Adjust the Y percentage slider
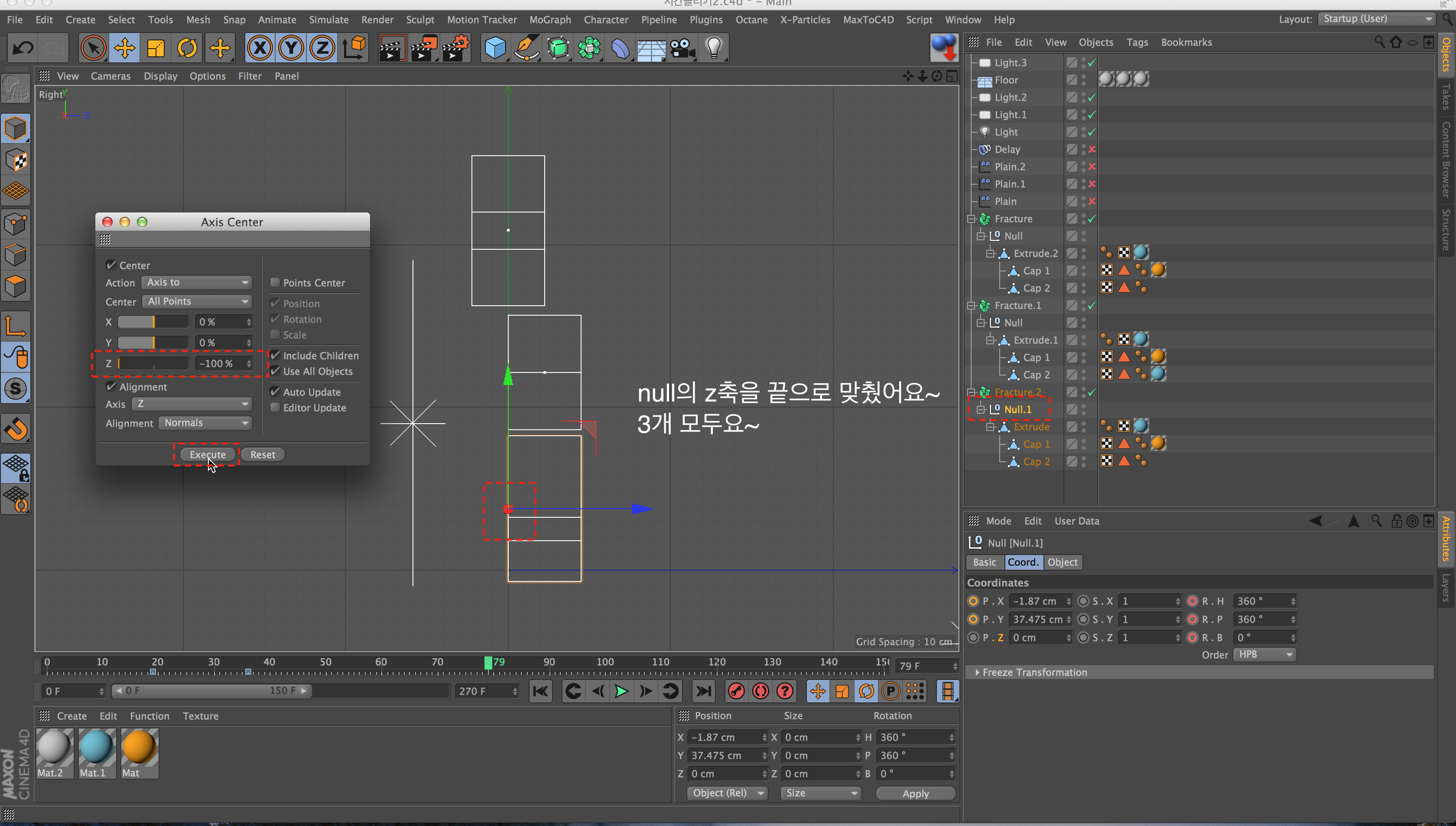Screen dimensions: 1456x826 [x=153, y=343]
